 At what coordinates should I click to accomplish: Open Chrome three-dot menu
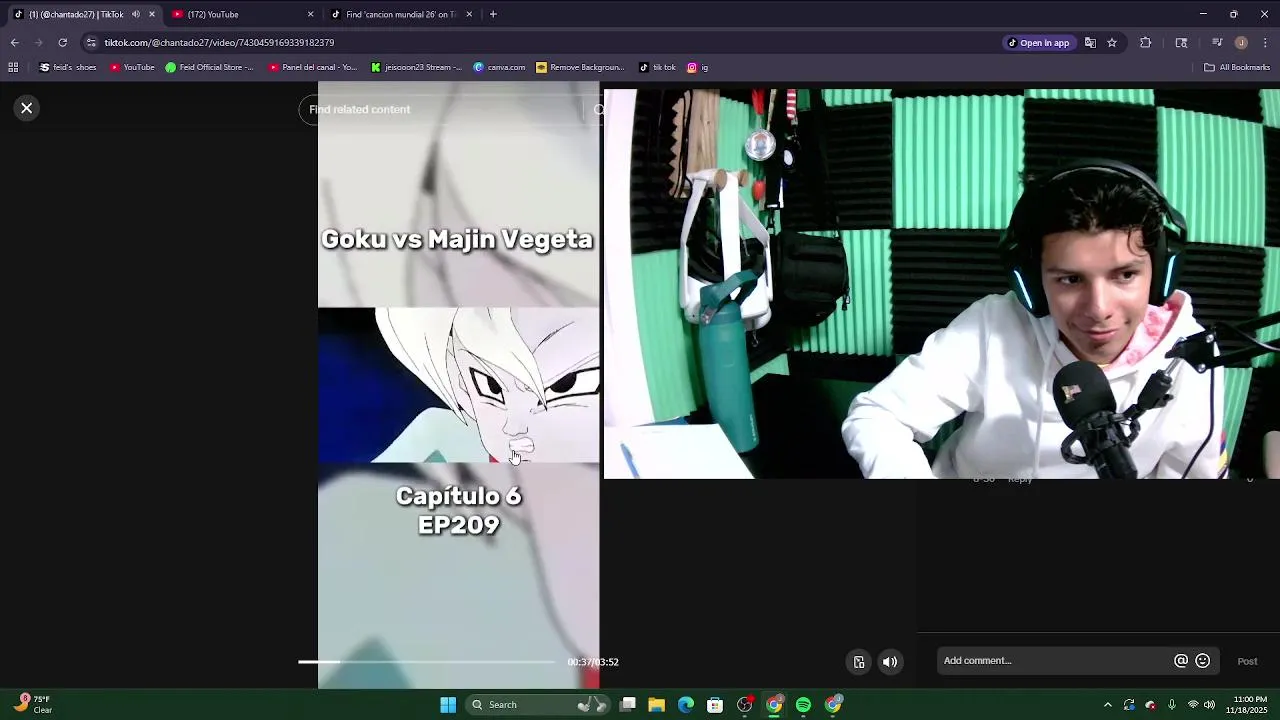click(x=1265, y=43)
